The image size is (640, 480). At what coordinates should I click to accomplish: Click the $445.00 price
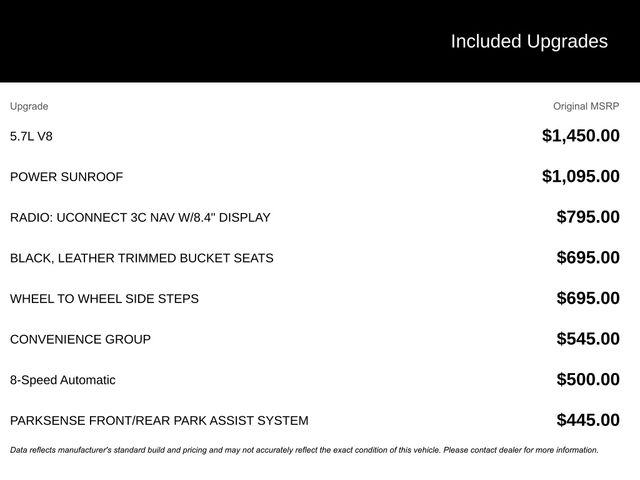[587, 421]
